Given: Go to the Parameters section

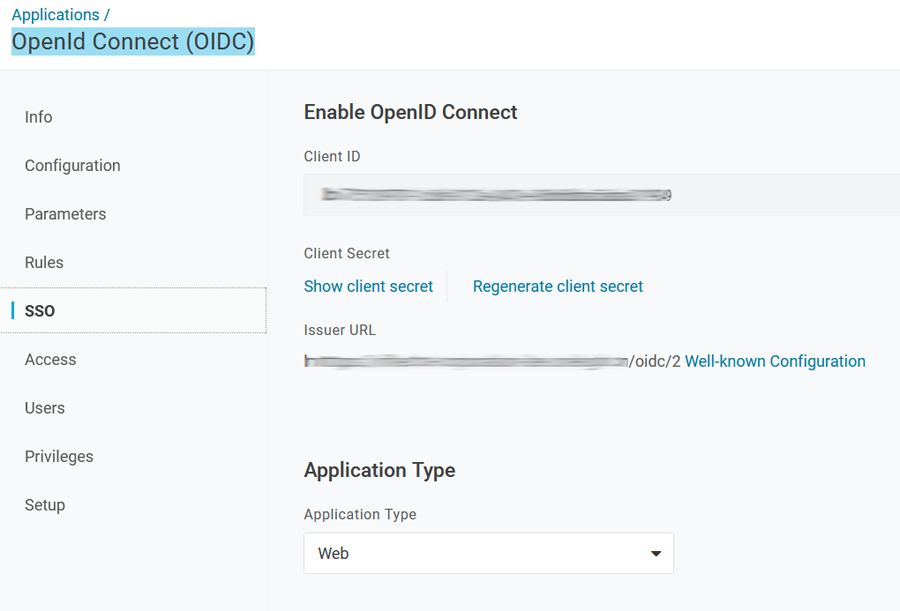Looking at the screenshot, I should click(x=65, y=214).
